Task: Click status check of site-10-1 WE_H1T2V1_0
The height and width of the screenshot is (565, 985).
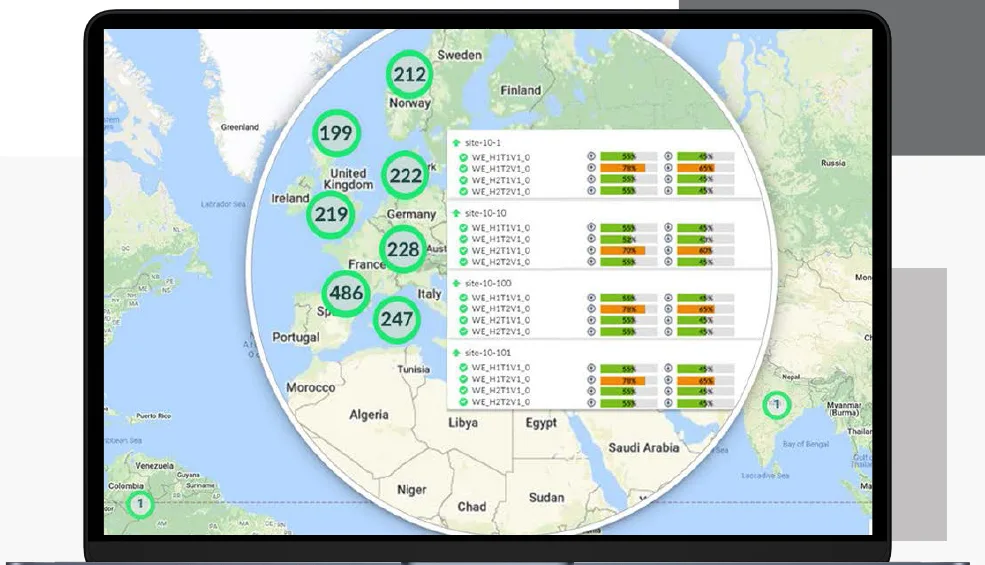Action: 464,169
